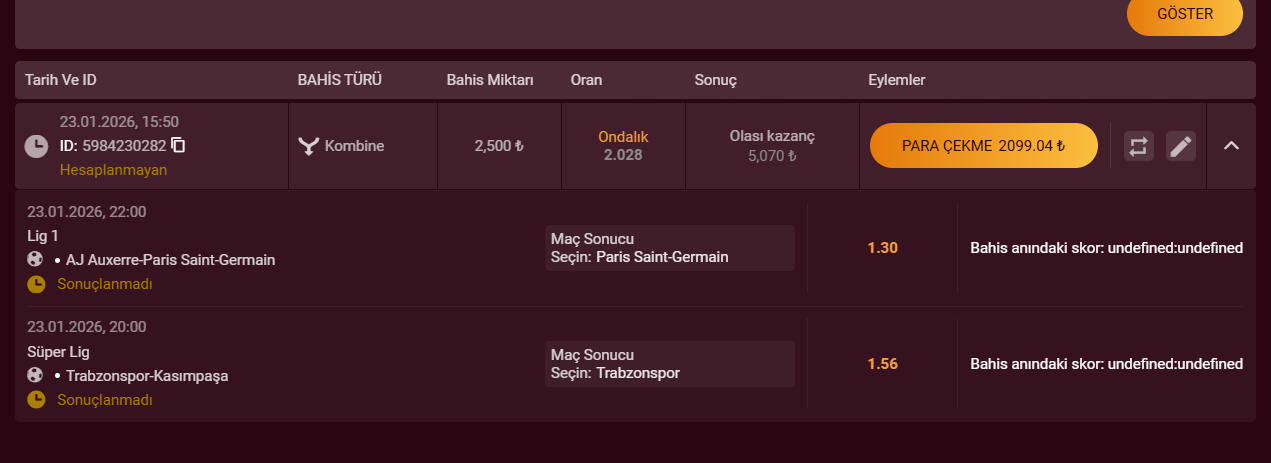Click the Bahis Miktarı column header
The image size is (1271, 463).
coord(490,80)
